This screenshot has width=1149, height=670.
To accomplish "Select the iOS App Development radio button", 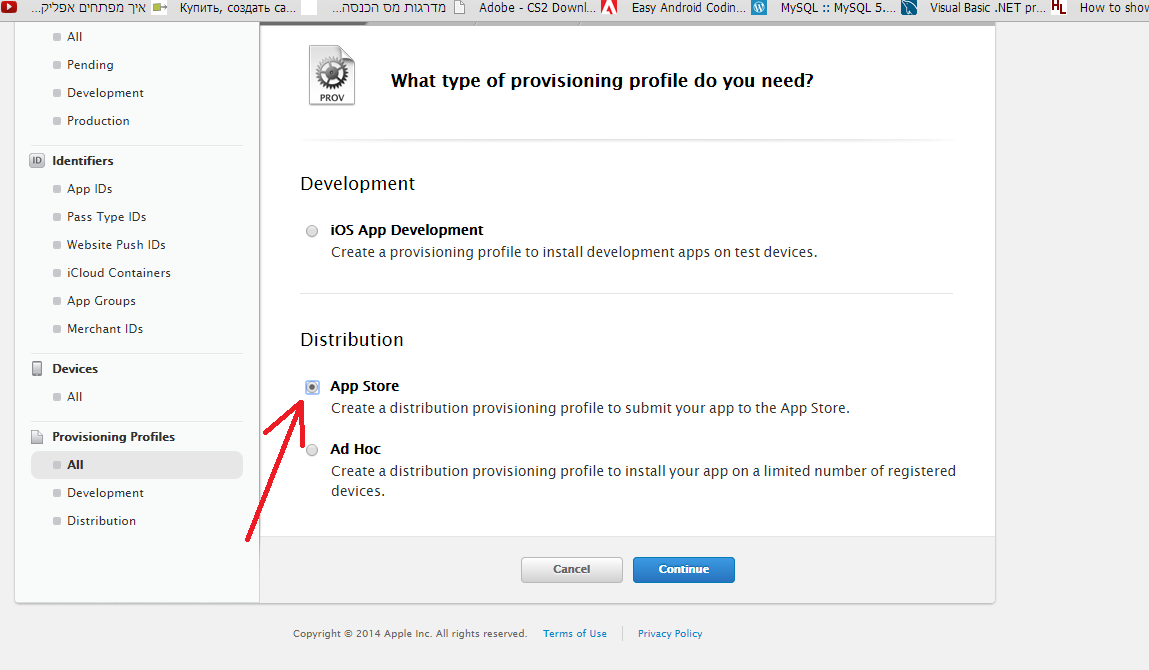I will tap(312, 231).
